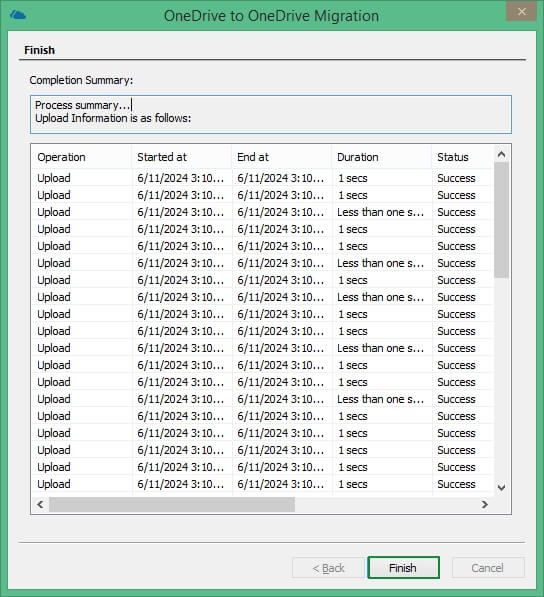Click the vertical scrollbar down arrow
This screenshot has height=597, width=544.
tap(501, 487)
